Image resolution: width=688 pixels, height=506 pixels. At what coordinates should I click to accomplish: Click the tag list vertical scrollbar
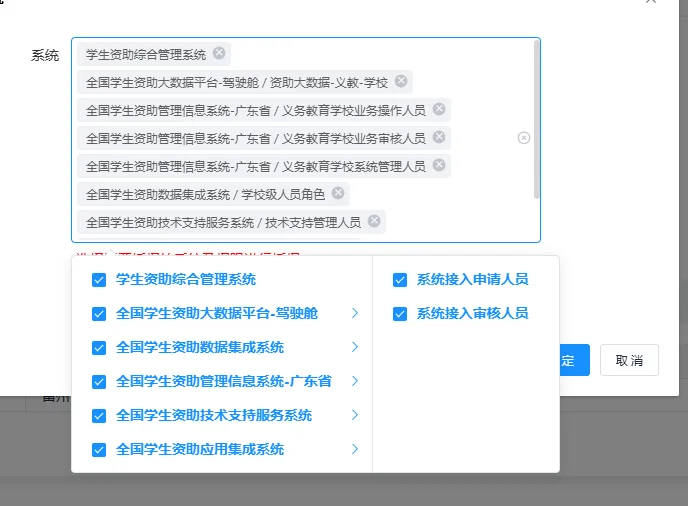point(537,120)
